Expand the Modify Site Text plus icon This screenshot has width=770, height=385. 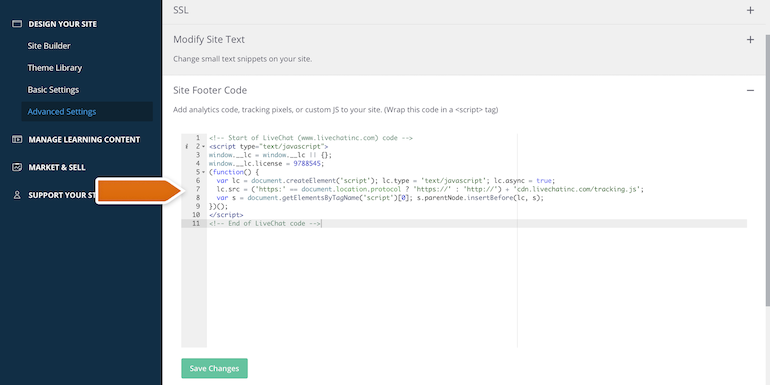tap(750, 40)
